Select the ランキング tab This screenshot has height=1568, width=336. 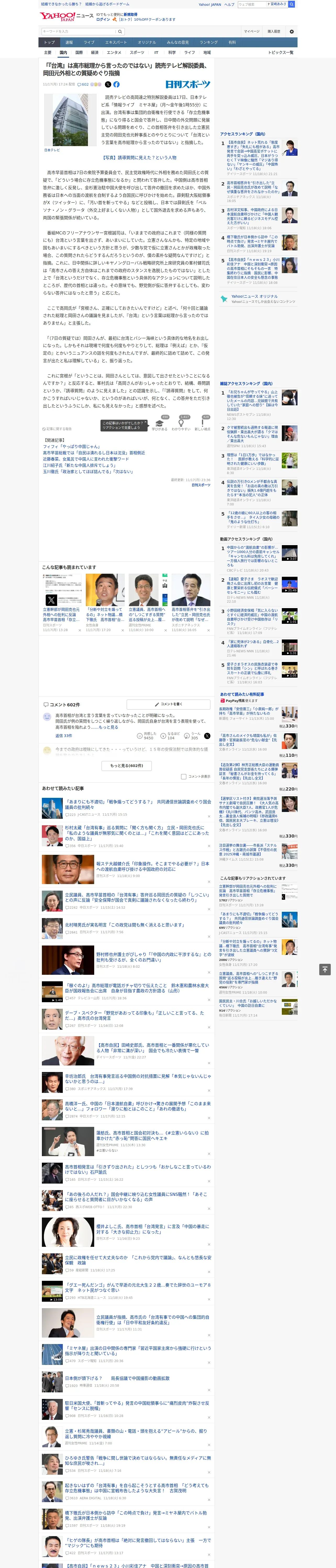(209, 42)
